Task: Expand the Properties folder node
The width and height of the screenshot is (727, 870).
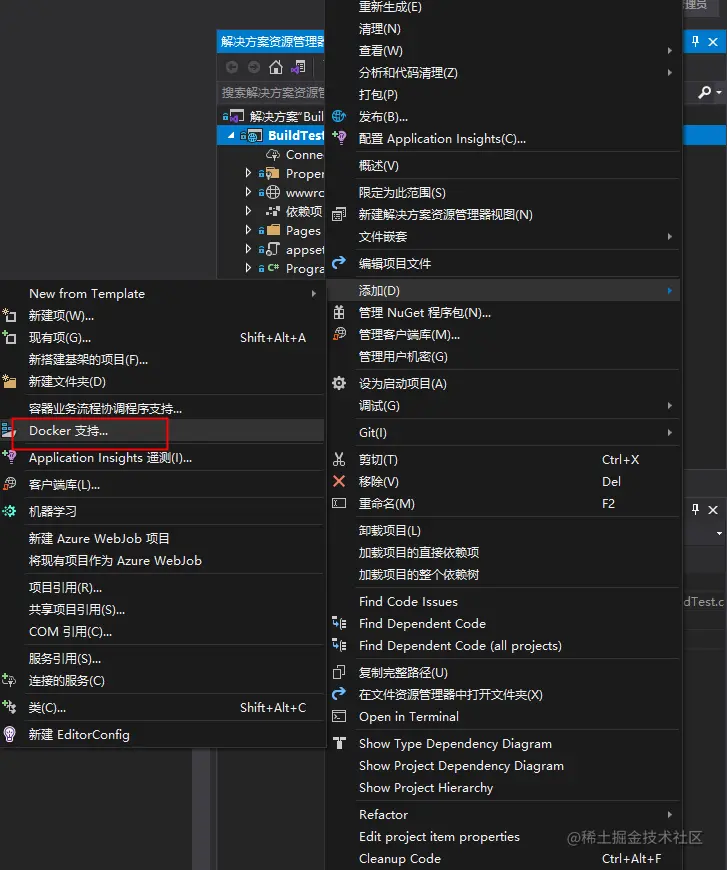Action: pos(248,173)
